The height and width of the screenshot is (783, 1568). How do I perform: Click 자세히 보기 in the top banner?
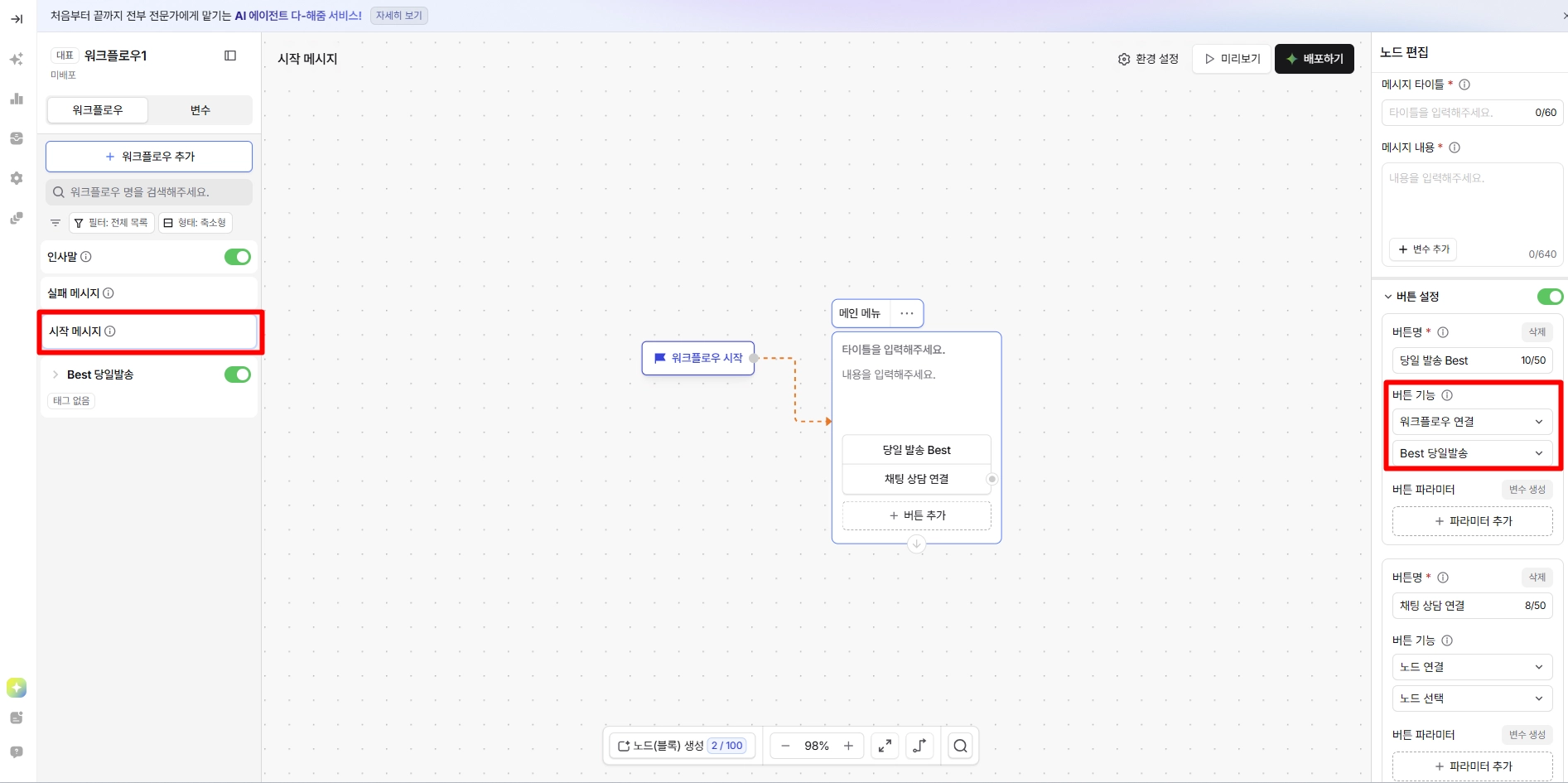(x=399, y=16)
